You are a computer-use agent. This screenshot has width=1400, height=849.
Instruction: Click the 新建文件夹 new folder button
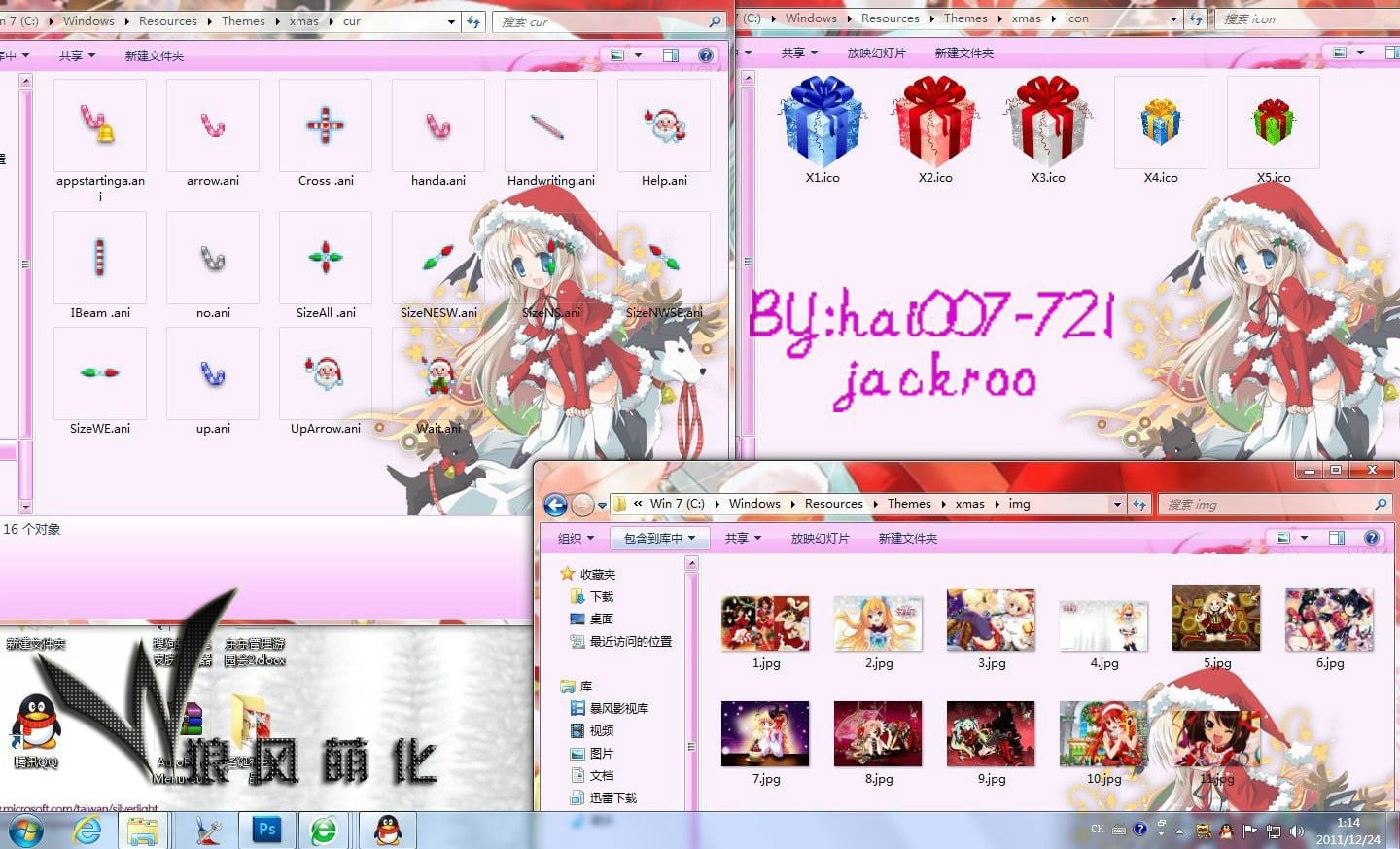pyautogui.click(x=906, y=538)
